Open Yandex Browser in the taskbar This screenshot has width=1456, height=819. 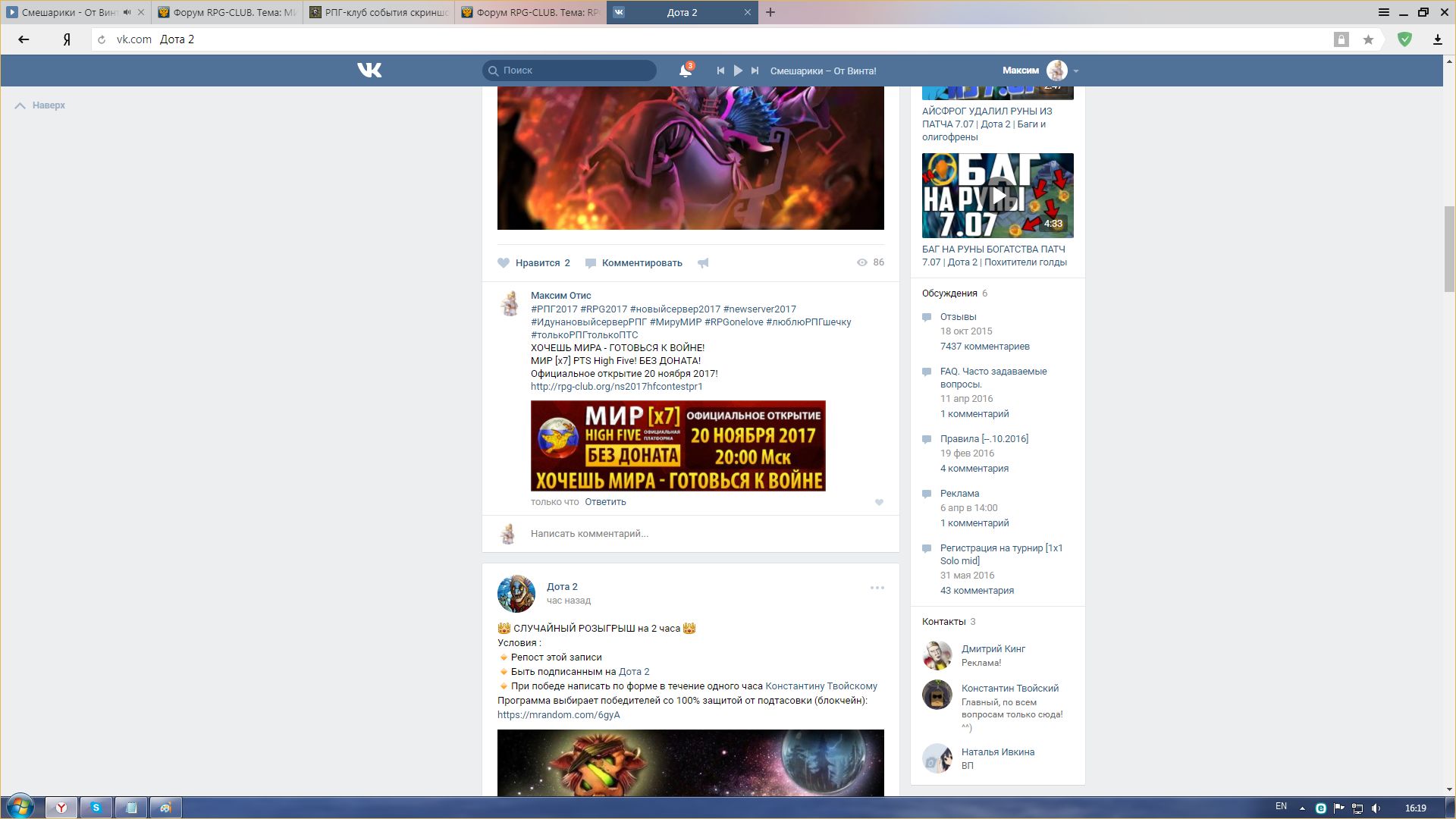pyautogui.click(x=61, y=808)
